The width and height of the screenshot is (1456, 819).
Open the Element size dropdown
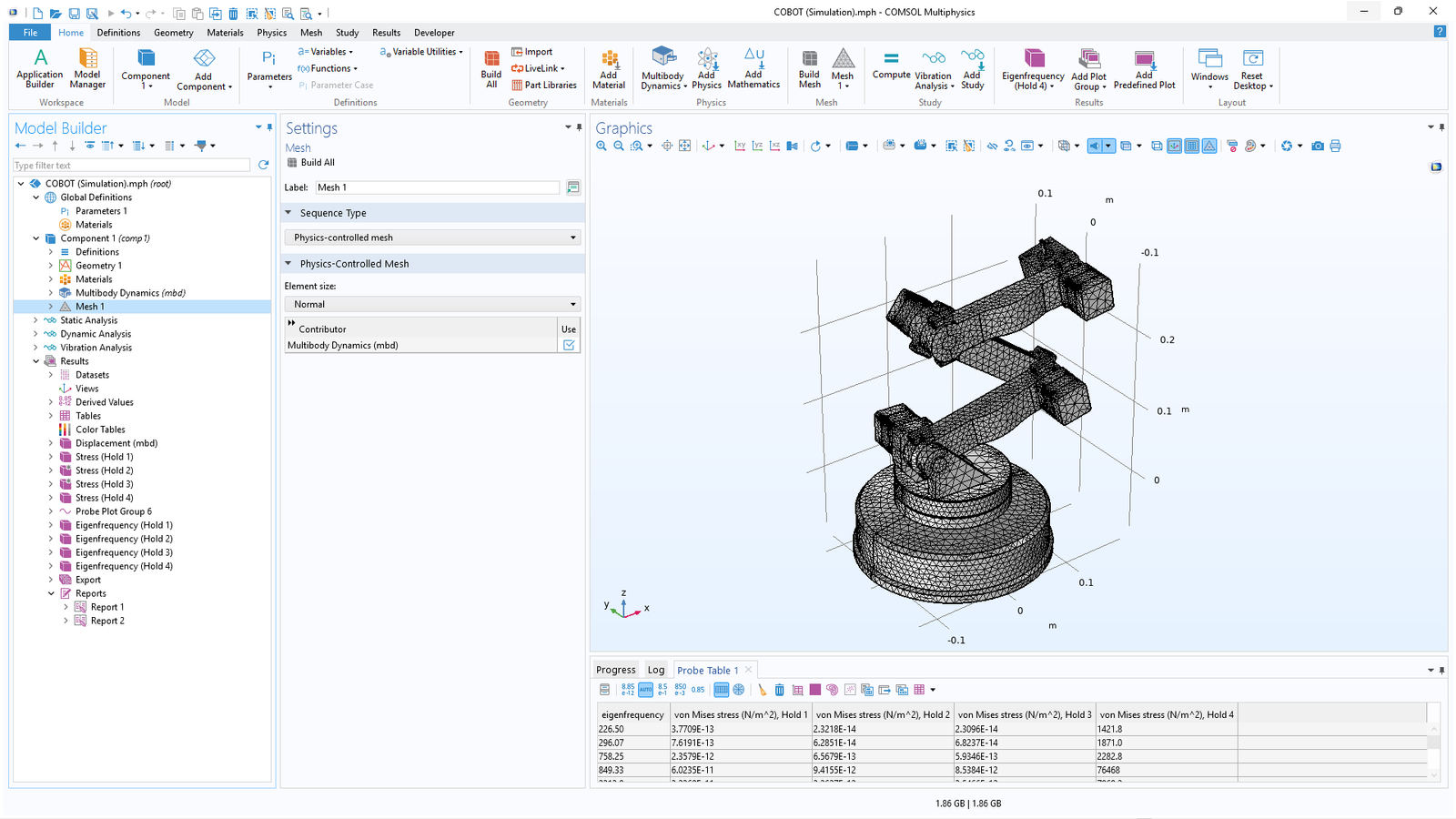tap(432, 304)
